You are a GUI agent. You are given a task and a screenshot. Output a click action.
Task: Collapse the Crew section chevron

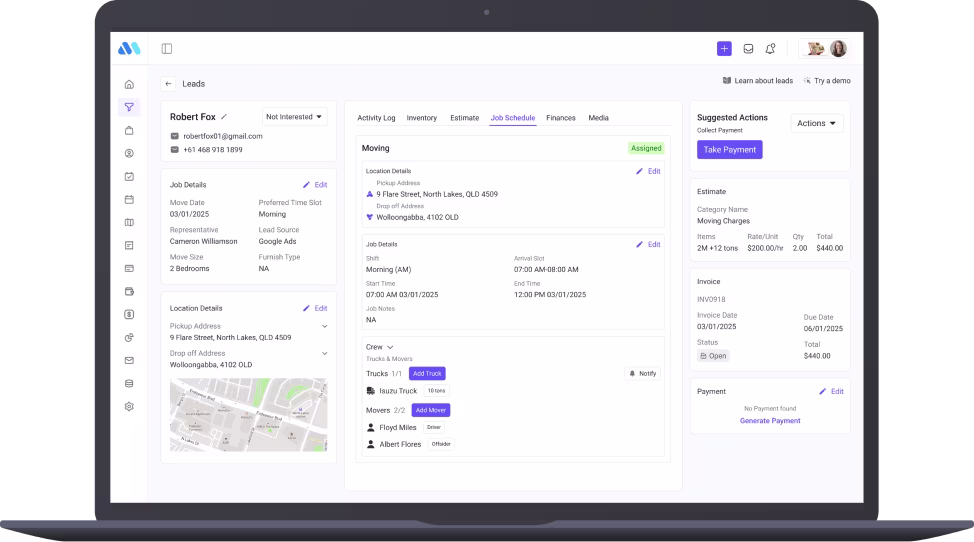pos(390,347)
